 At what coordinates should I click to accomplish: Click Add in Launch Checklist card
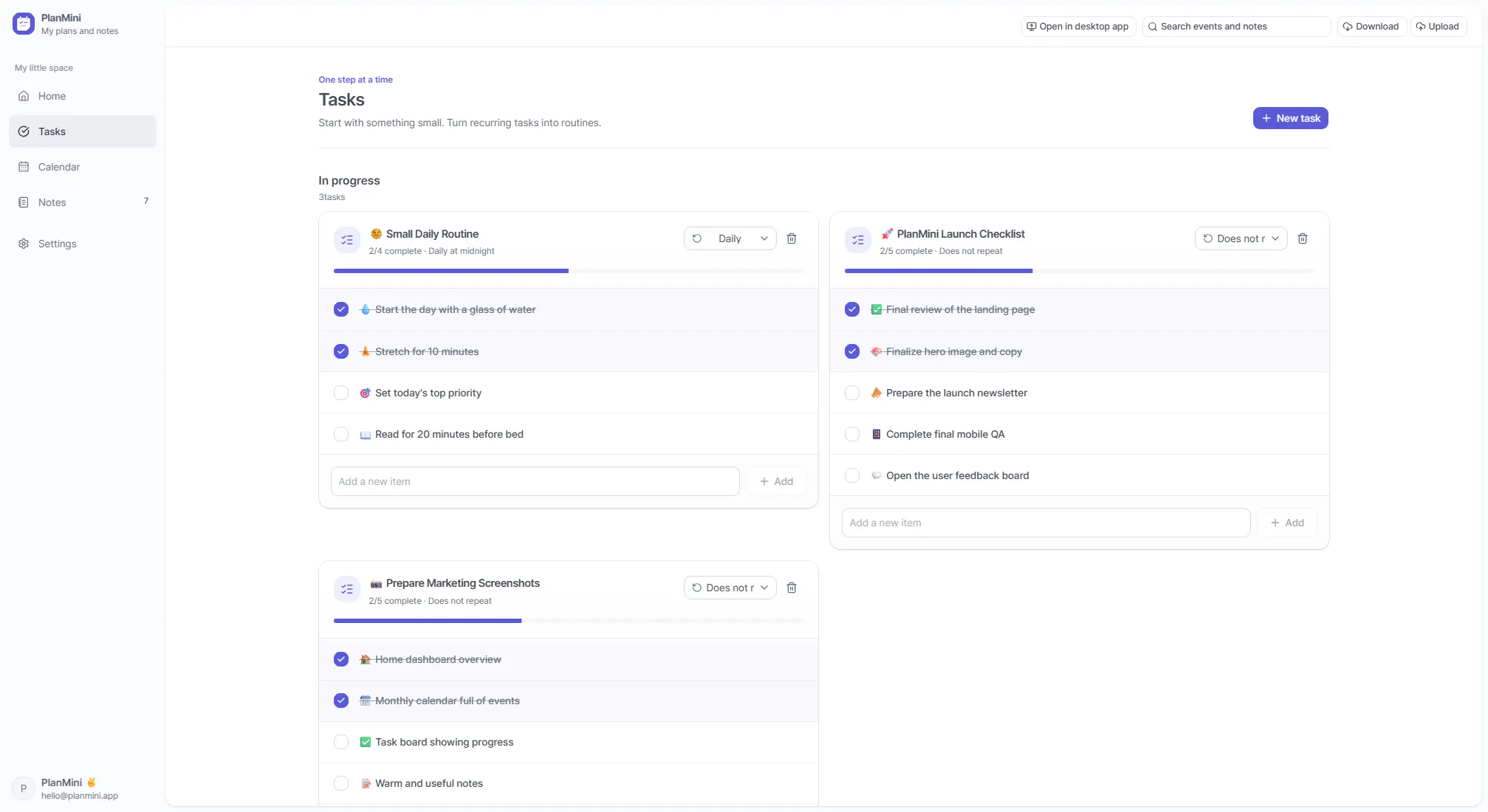pos(1287,523)
